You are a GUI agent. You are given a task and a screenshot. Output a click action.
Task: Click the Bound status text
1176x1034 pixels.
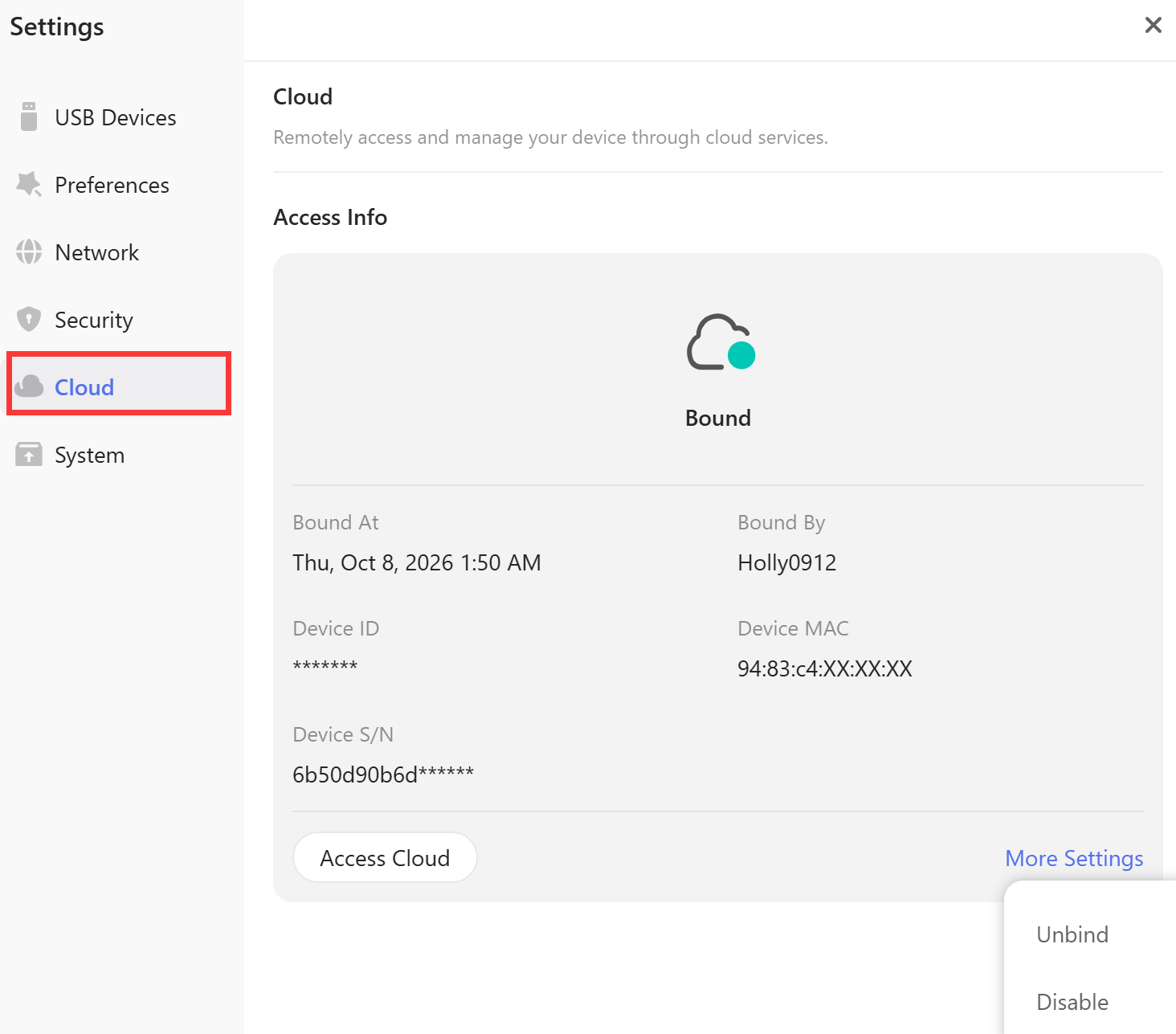point(718,418)
